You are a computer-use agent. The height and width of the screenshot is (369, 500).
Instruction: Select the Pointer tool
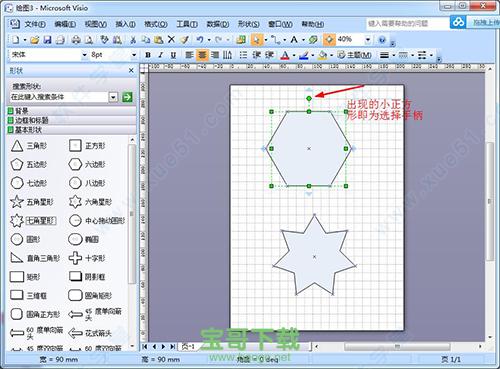[256, 40]
